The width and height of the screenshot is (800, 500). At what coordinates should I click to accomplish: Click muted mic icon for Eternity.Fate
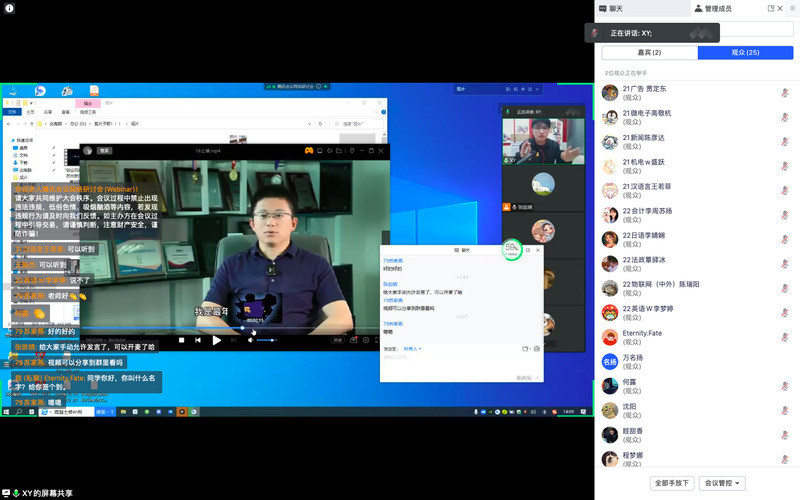pyautogui.click(x=785, y=337)
